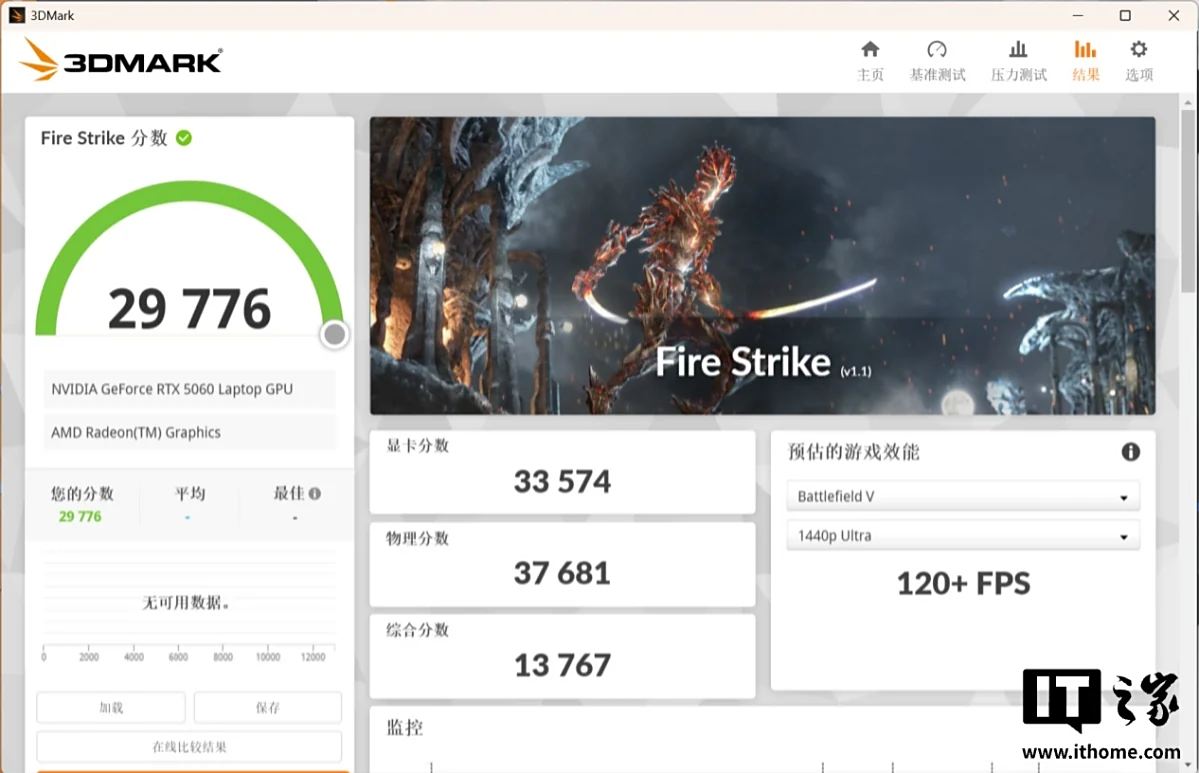1199x773 pixels.
Task: Select the 显卡分数 graphics score card
Action: pyautogui.click(x=562, y=472)
